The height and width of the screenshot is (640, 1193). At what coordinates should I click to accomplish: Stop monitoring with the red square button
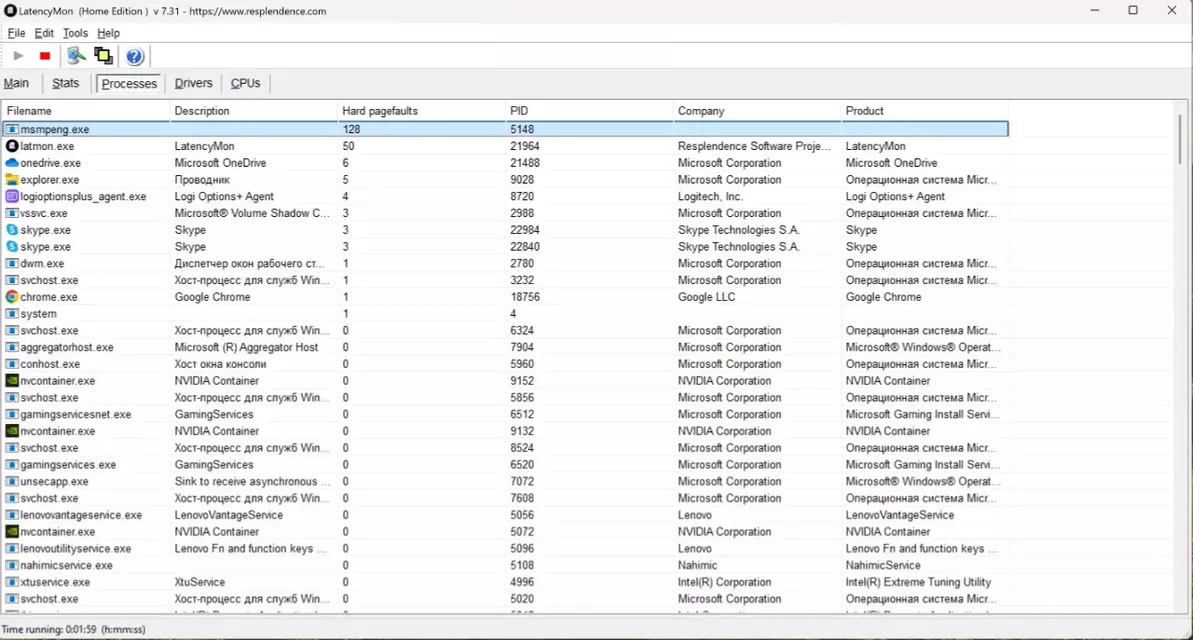click(x=45, y=56)
